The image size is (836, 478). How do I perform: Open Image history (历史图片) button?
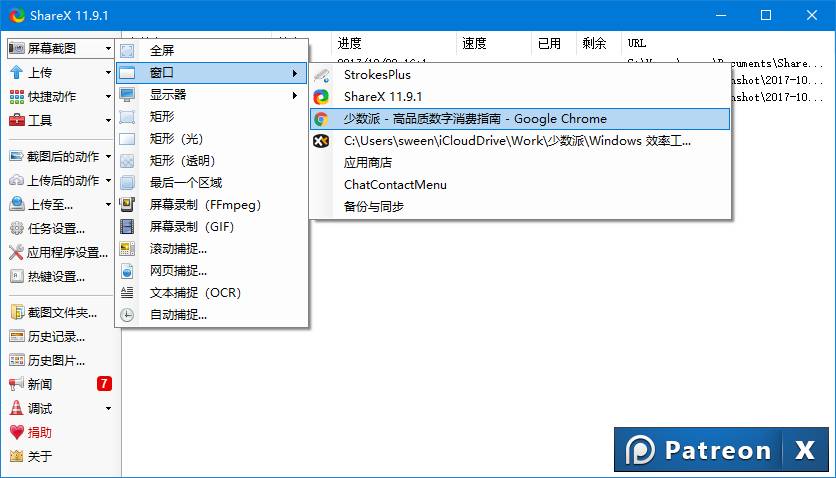pyautogui.click(x=60, y=360)
